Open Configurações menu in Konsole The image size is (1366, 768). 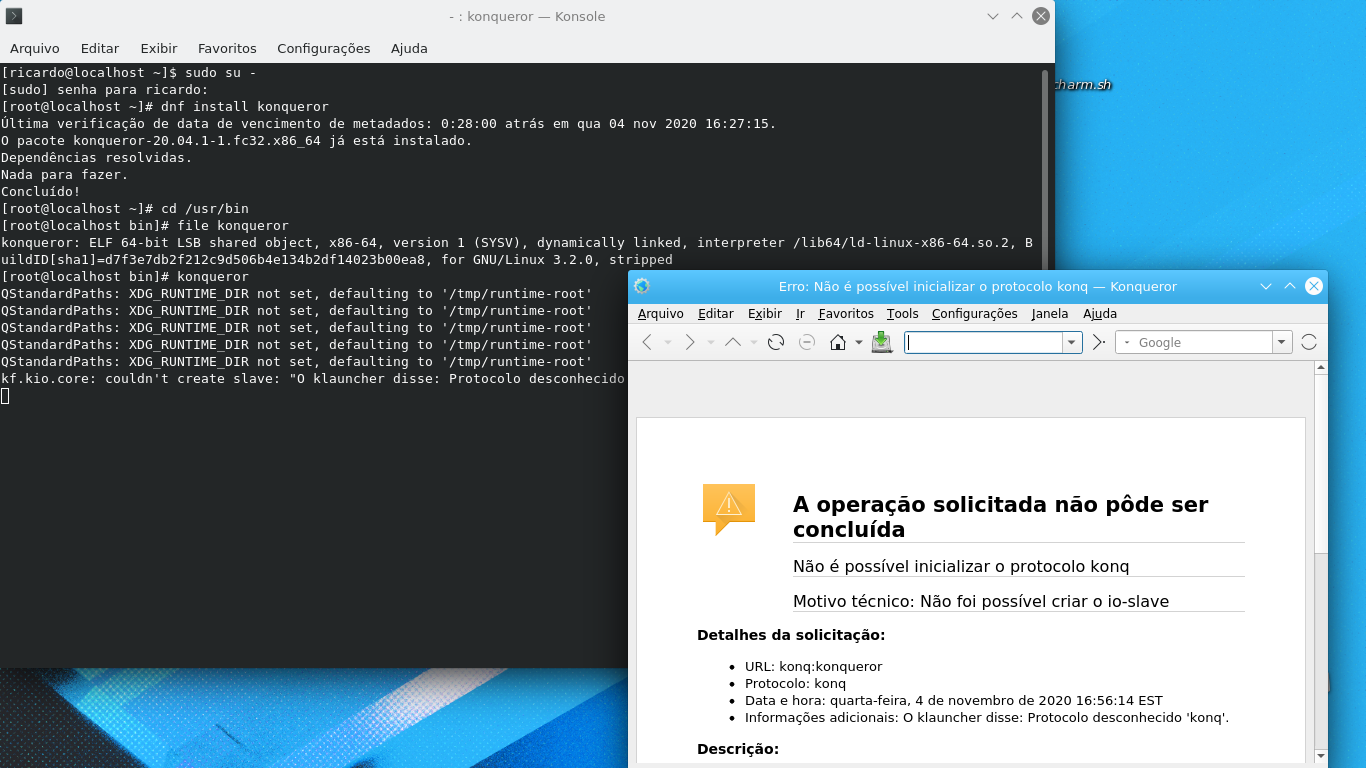click(324, 48)
